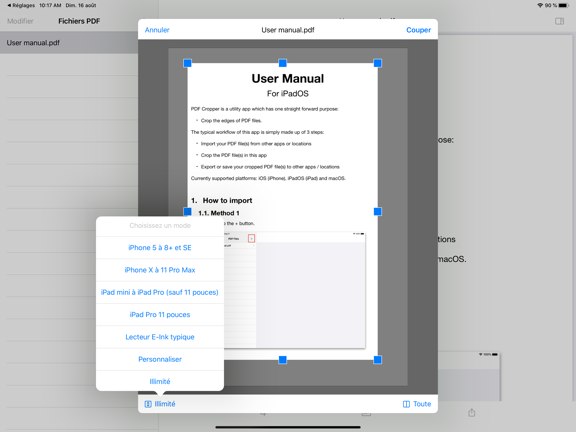The image size is (576, 432).
Task: Click the pages icon beside Toute
Action: pyautogui.click(x=406, y=404)
